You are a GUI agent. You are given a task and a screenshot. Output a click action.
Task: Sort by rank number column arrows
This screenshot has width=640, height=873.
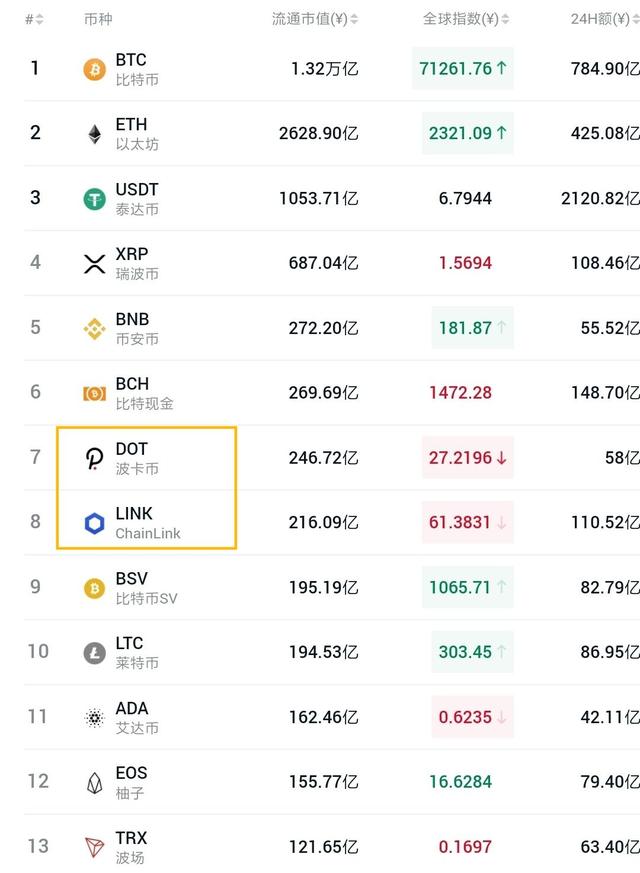[x=39, y=20]
